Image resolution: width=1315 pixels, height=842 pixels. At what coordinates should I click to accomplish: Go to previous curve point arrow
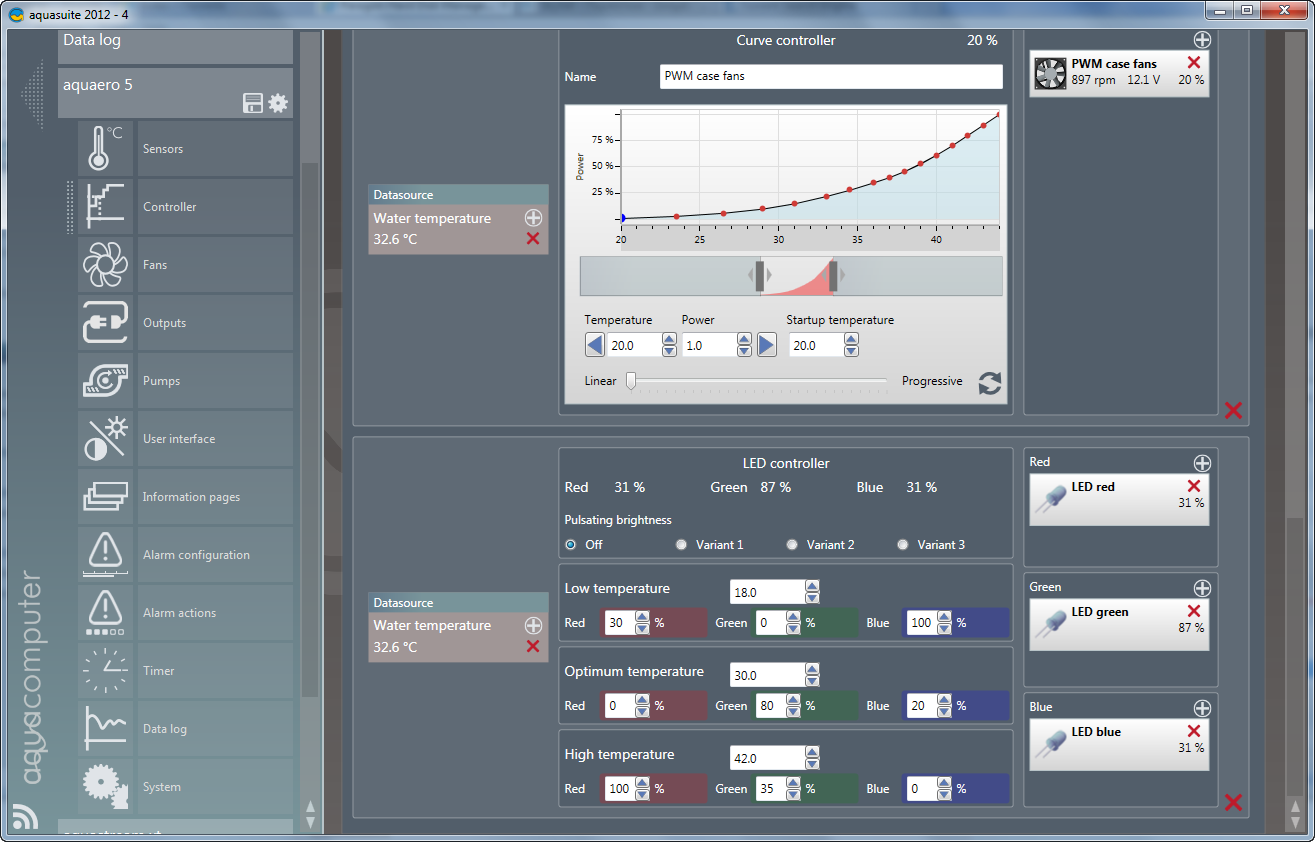(595, 345)
